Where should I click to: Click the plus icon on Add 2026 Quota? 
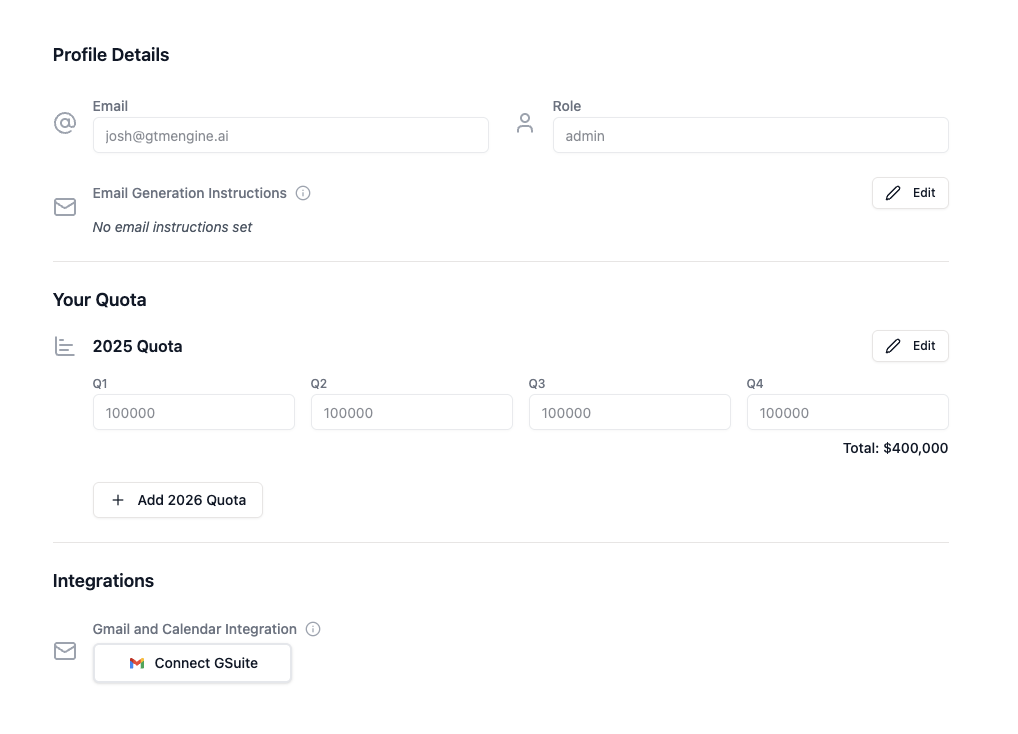tap(118, 500)
